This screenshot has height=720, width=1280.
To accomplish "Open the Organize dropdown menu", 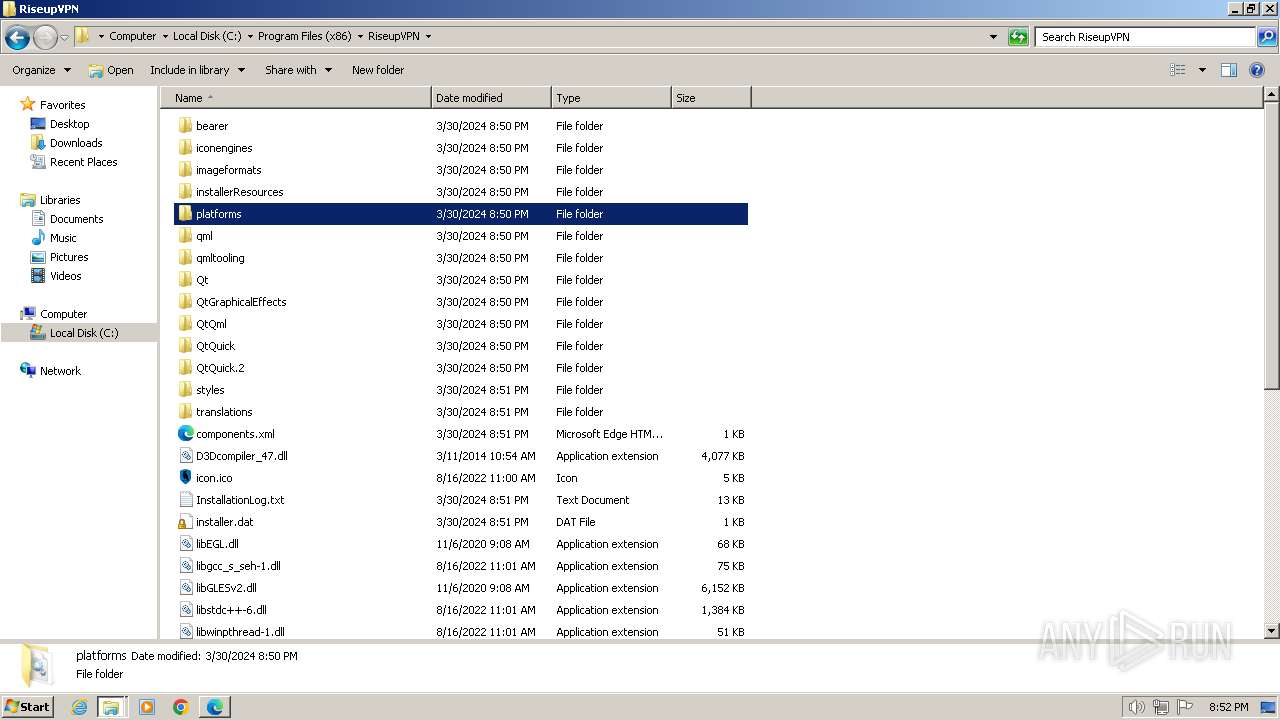I will tap(42, 70).
